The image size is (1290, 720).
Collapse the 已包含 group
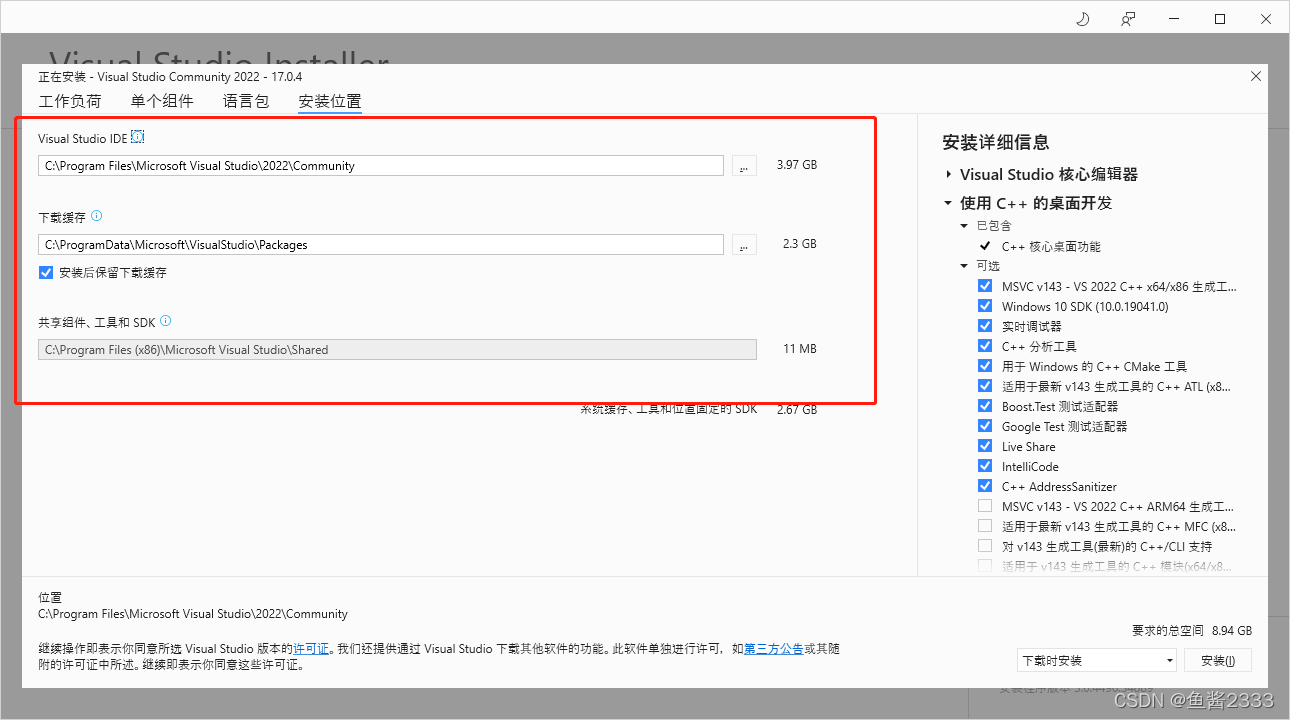coord(965,226)
